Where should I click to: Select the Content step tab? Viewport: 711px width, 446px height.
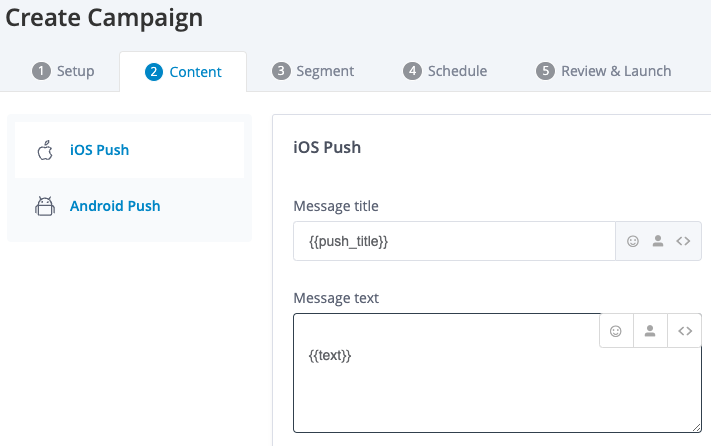pyautogui.click(x=182, y=71)
